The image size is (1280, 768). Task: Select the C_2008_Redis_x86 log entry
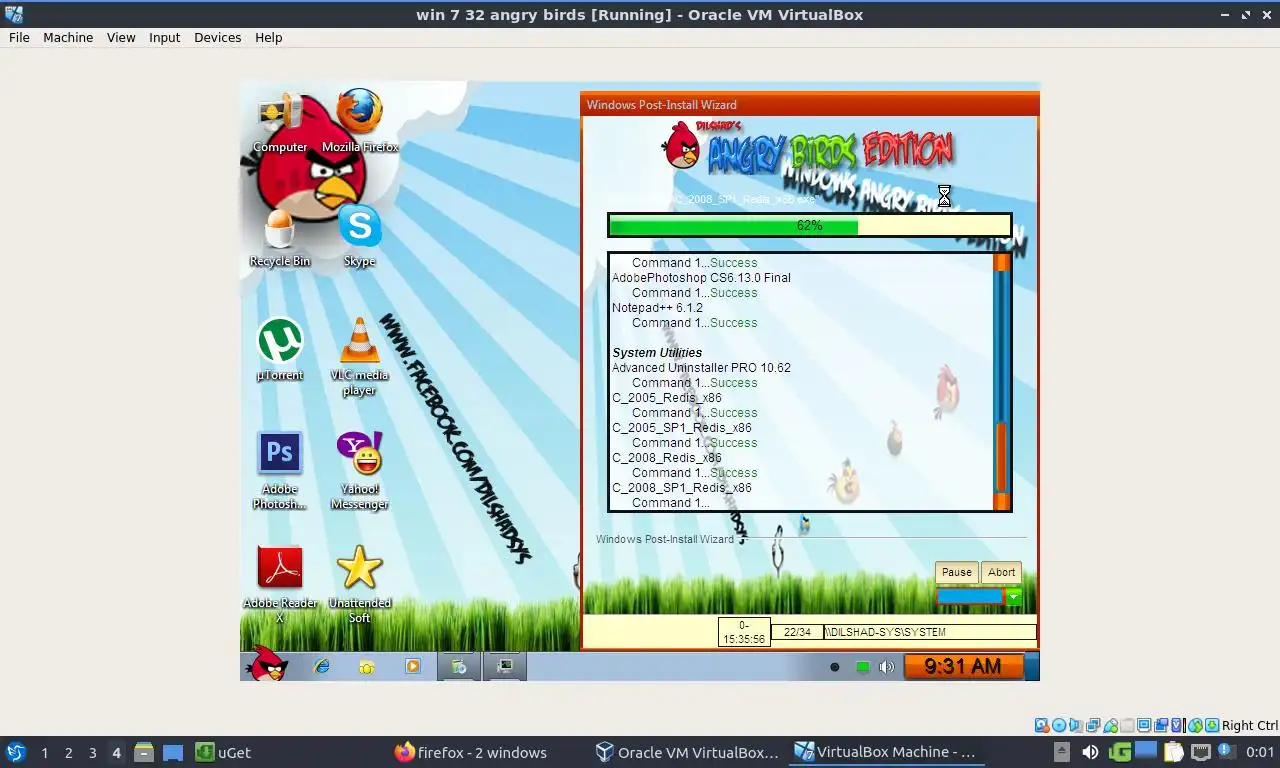(x=667, y=457)
